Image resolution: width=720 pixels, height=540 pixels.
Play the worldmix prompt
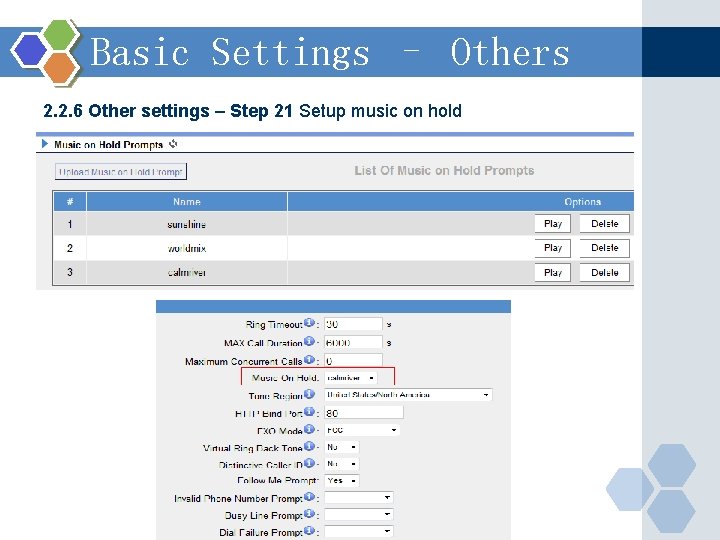coord(552,248)
